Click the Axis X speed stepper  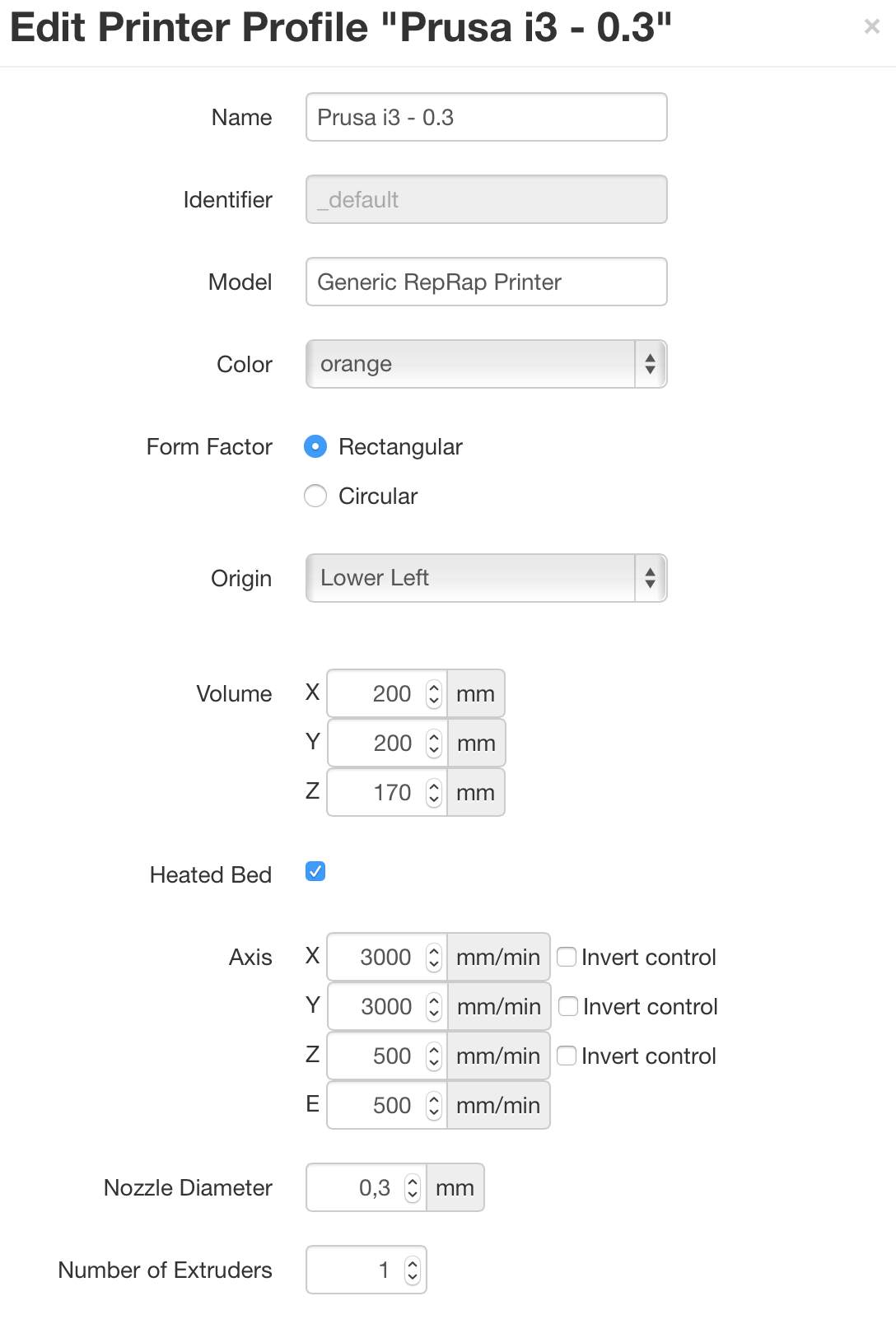click(434, 957)
